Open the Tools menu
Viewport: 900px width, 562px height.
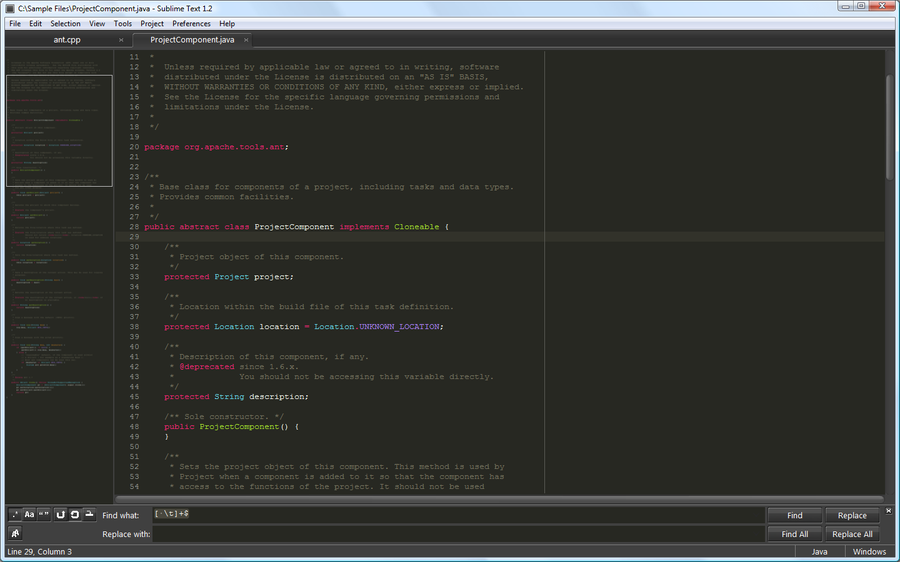click(123, 24)
